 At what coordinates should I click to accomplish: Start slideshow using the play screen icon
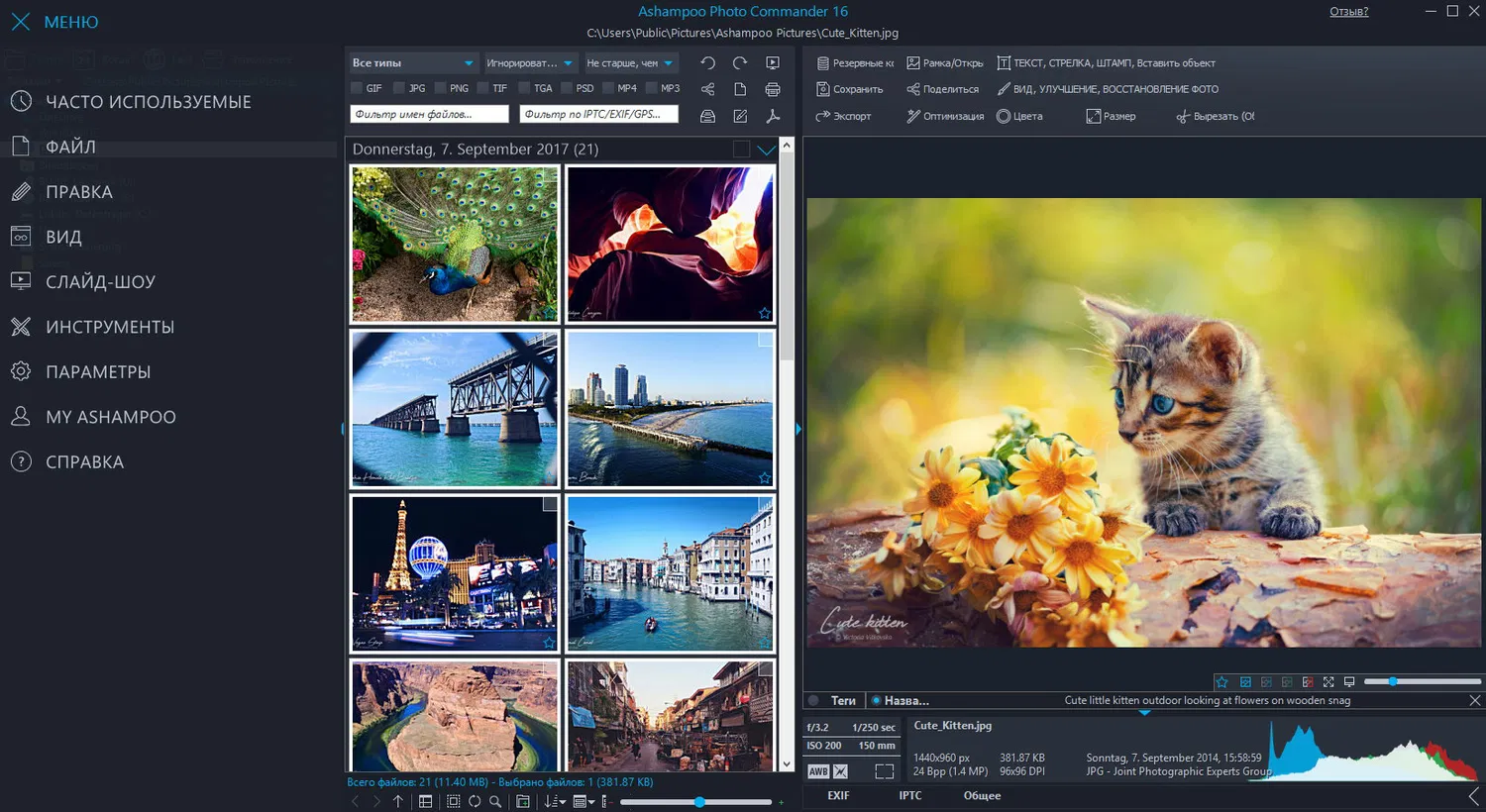coord(773,62)
